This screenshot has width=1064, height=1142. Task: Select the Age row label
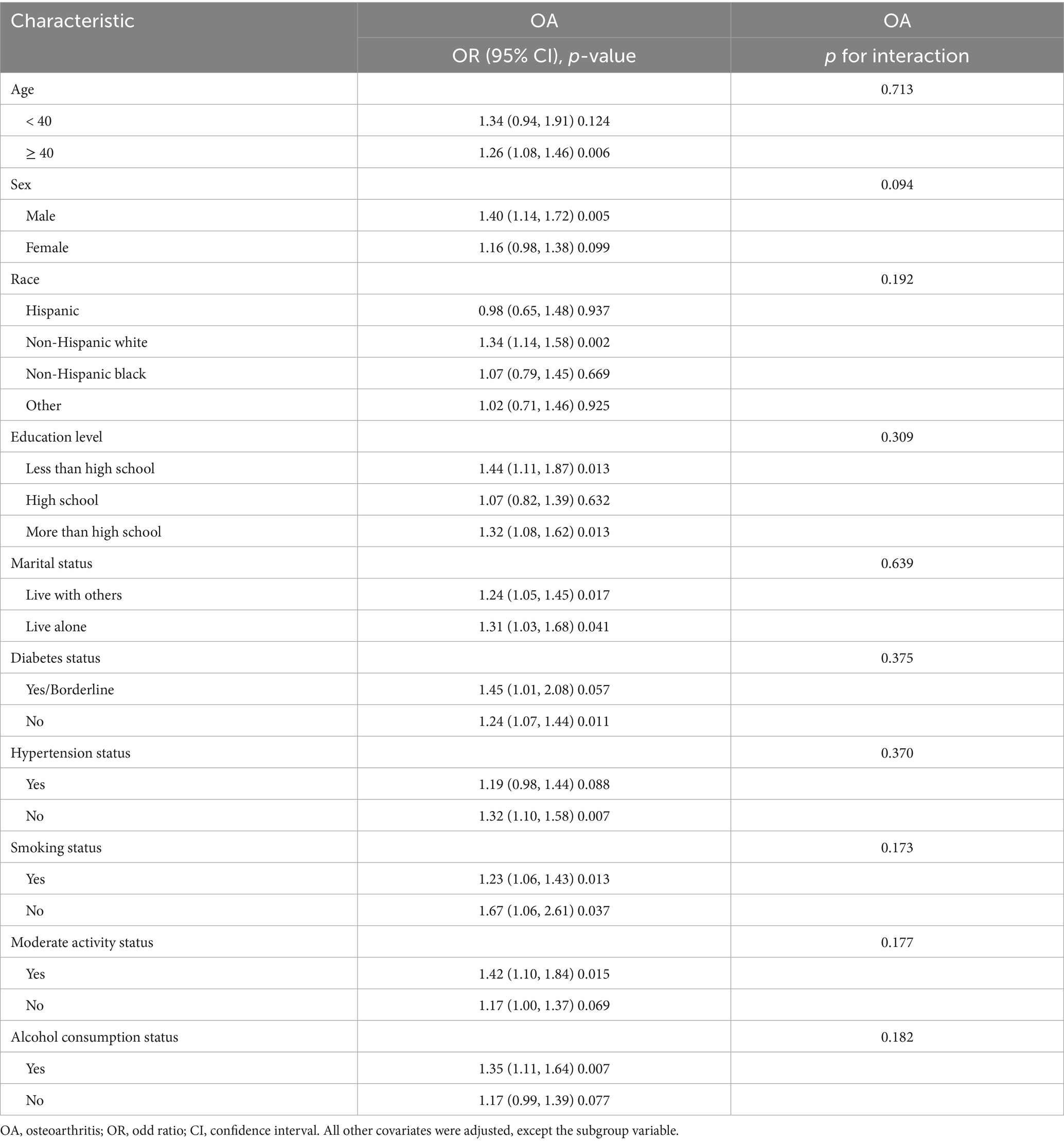point(23,90)
